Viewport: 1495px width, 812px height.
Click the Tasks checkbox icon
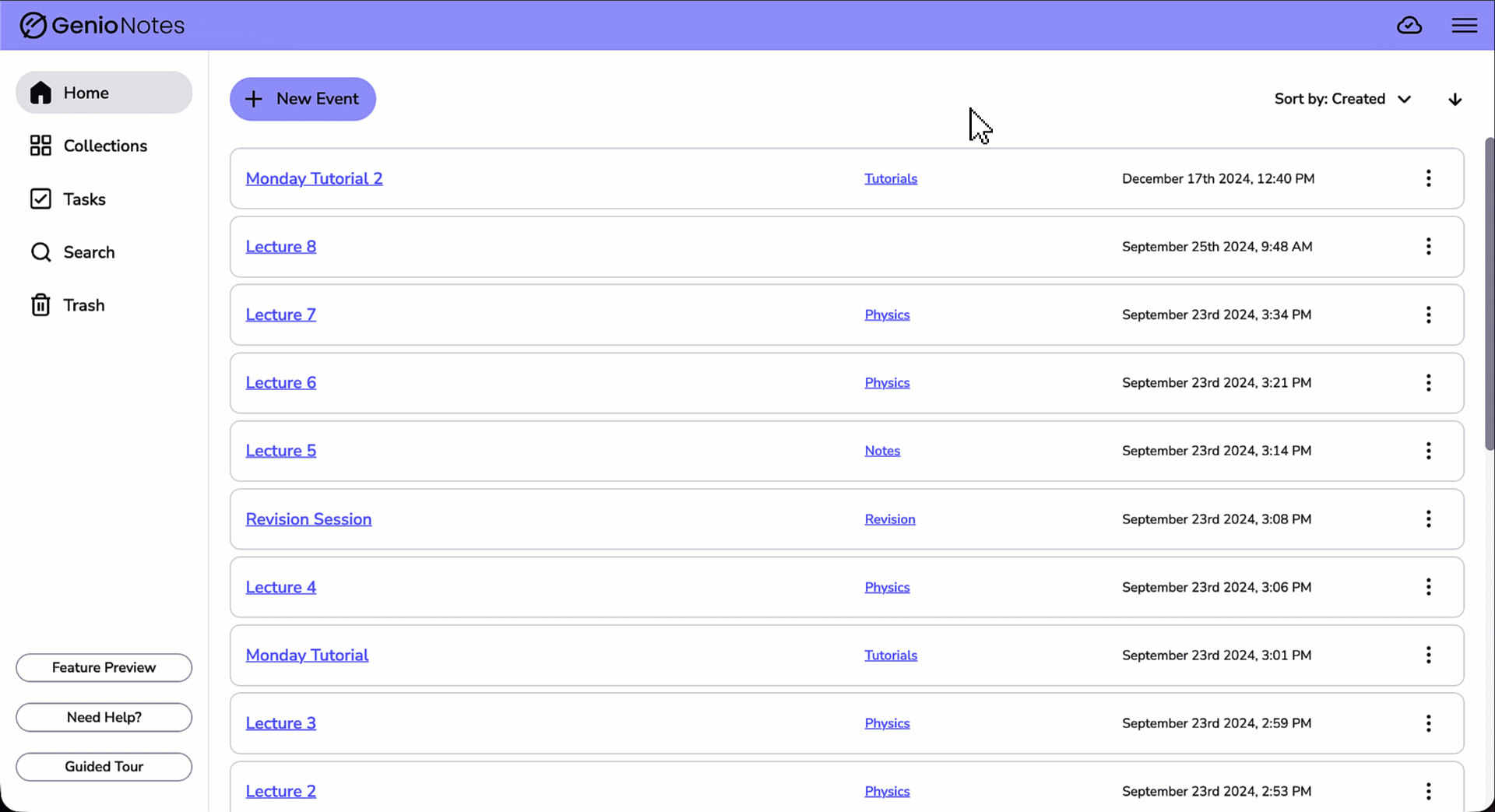pyautogui.click(x=40, y=199)
